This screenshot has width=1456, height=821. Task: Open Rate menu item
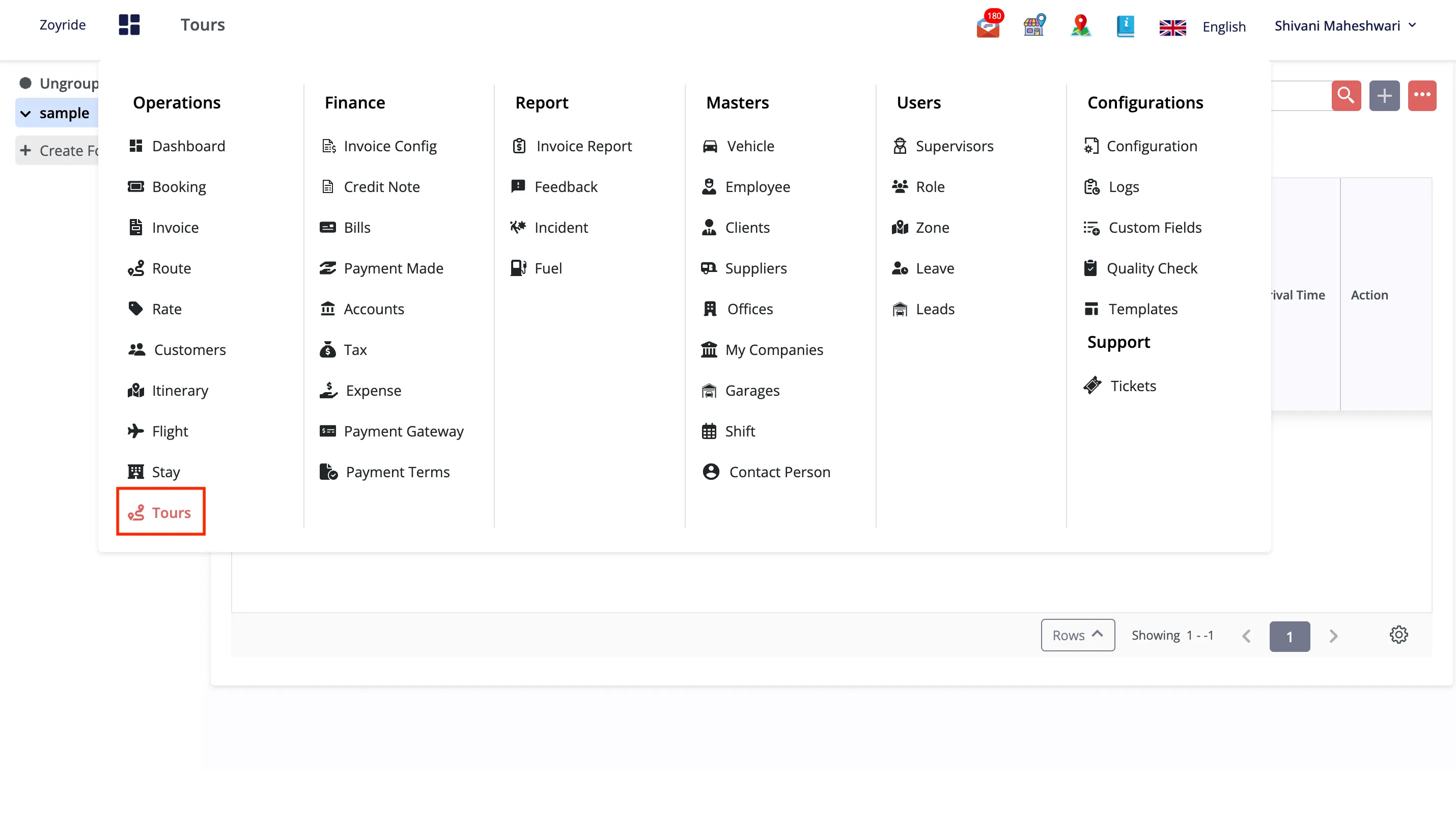[155, 309]
